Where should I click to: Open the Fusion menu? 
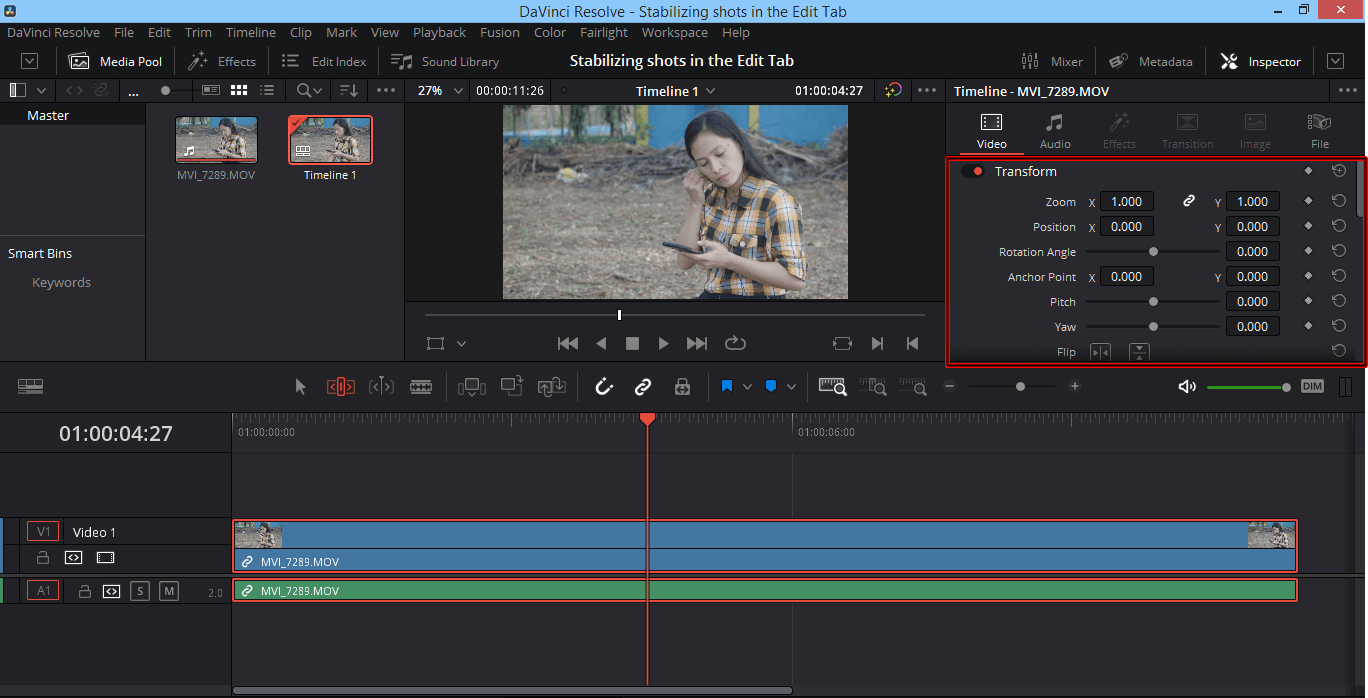coord(500,32)
